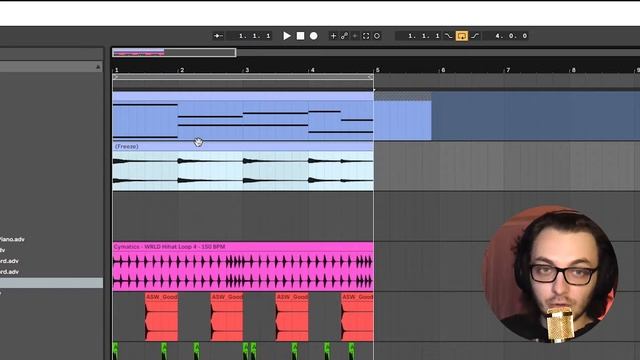
Task: Click bar 3 on the beat-time ruler
Action: [x=247, y=70]
